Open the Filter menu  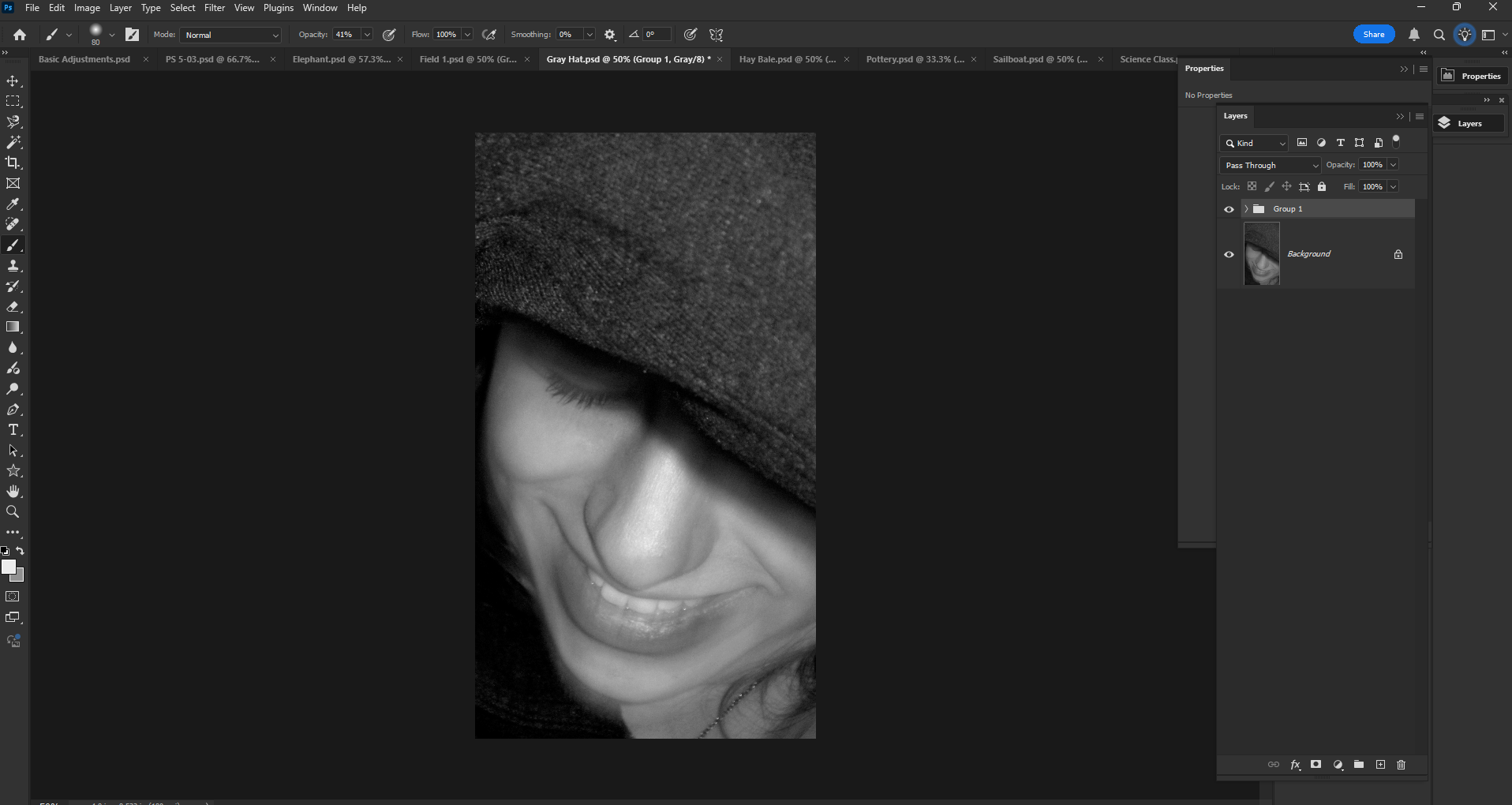215,8
